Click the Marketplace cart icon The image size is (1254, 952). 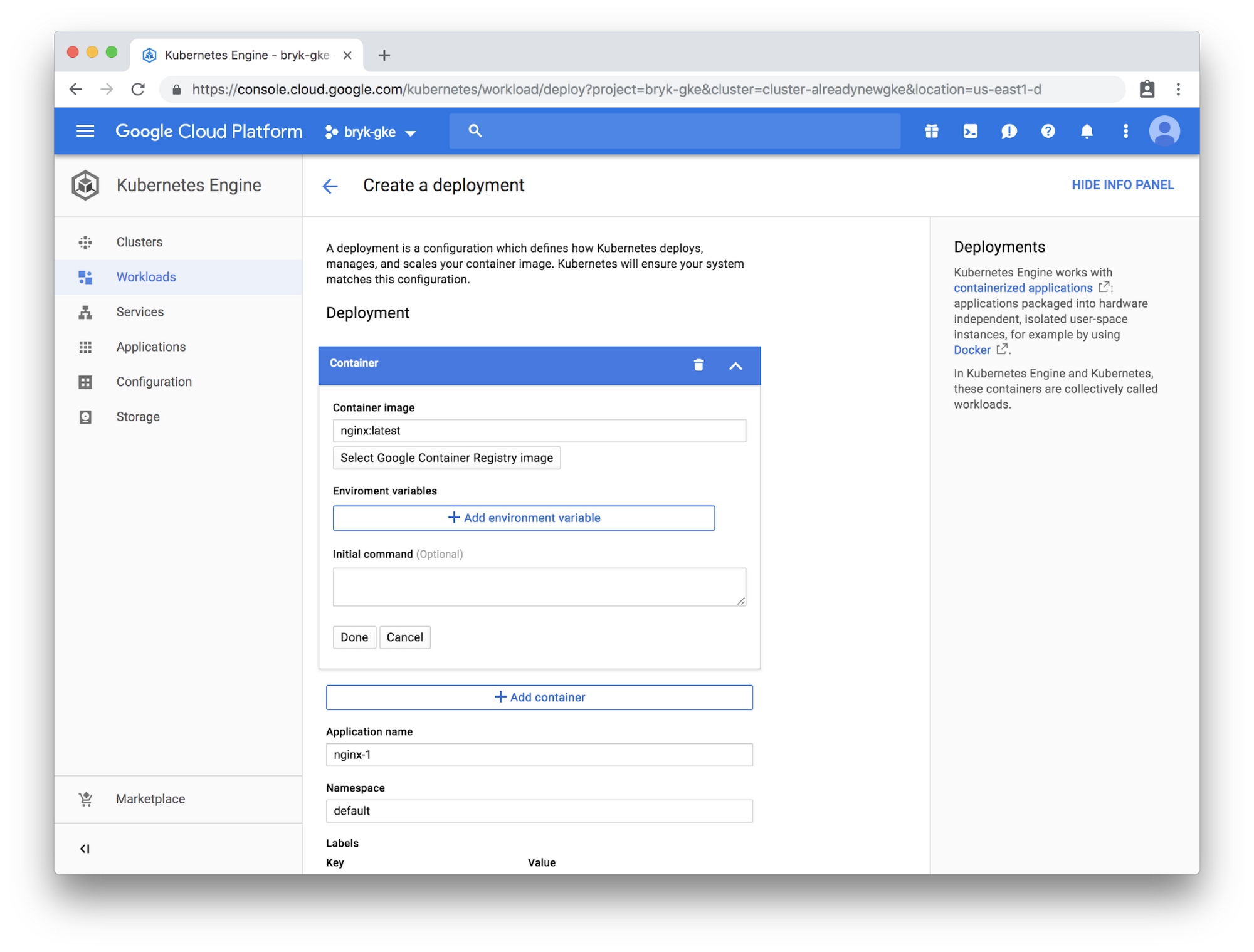click(x=85, y=799)
